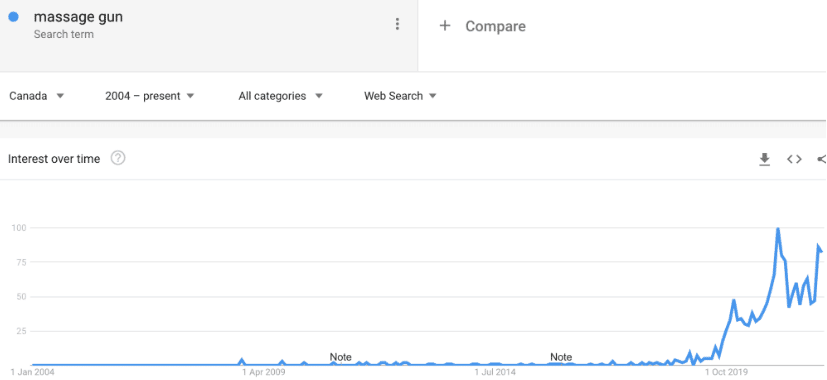Open the three-dot menu for massage gun

tap(397, 24)
